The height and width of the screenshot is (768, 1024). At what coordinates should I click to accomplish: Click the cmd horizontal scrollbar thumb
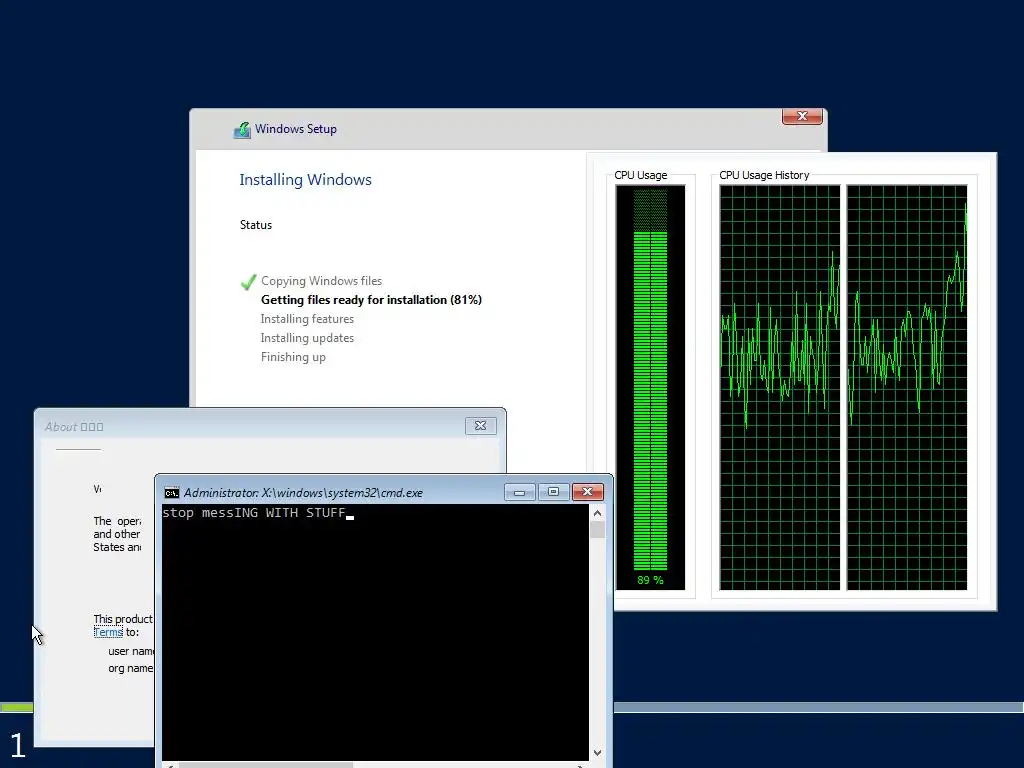(266, 765)
